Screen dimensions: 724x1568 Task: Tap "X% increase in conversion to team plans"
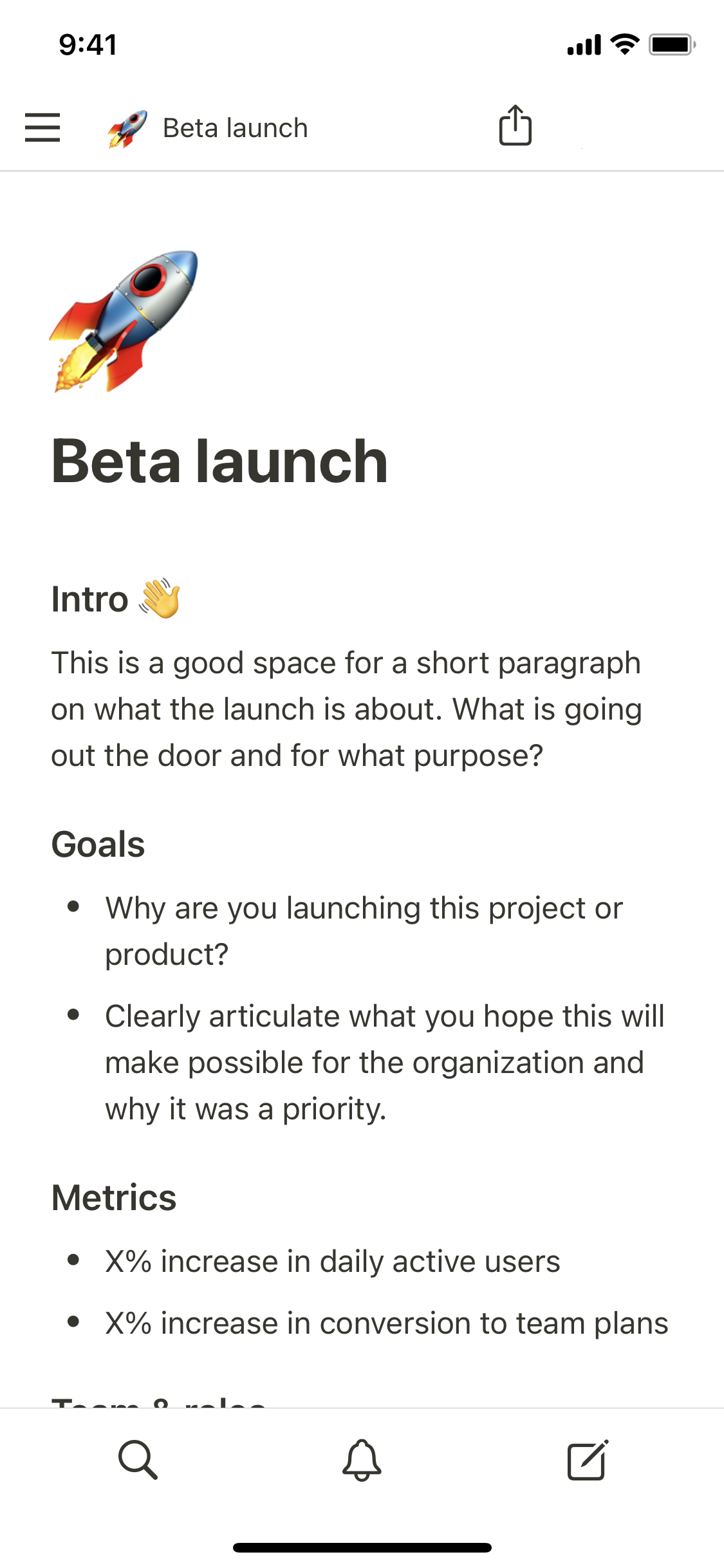387,1323
